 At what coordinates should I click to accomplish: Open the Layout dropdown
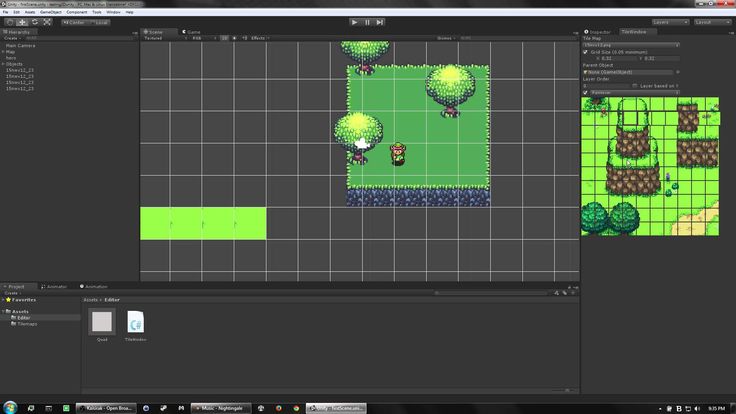click(712, 22)
